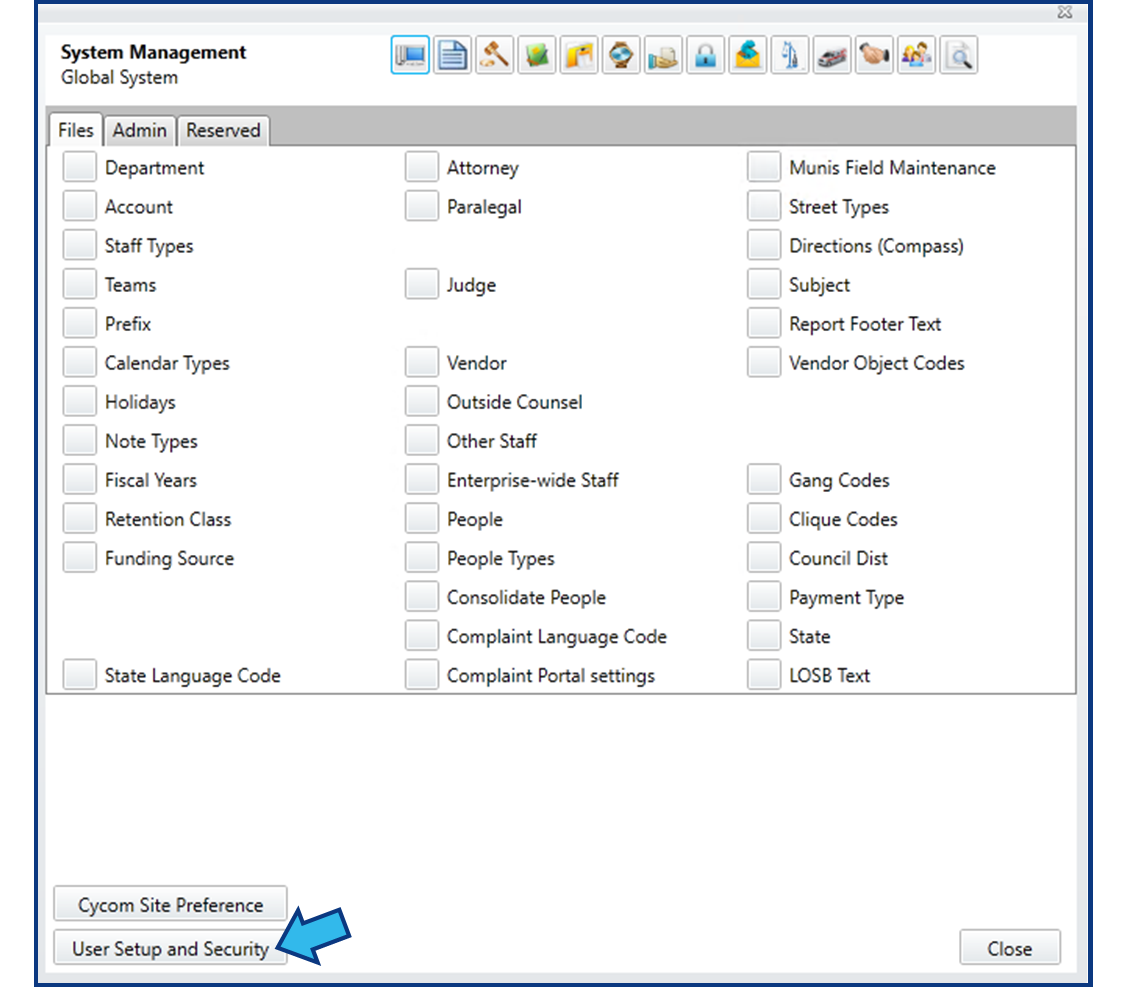The width and height of the screenshot is (1124, 988).
Task: Open the blue document toolbar icon
Action: [452, 55]
